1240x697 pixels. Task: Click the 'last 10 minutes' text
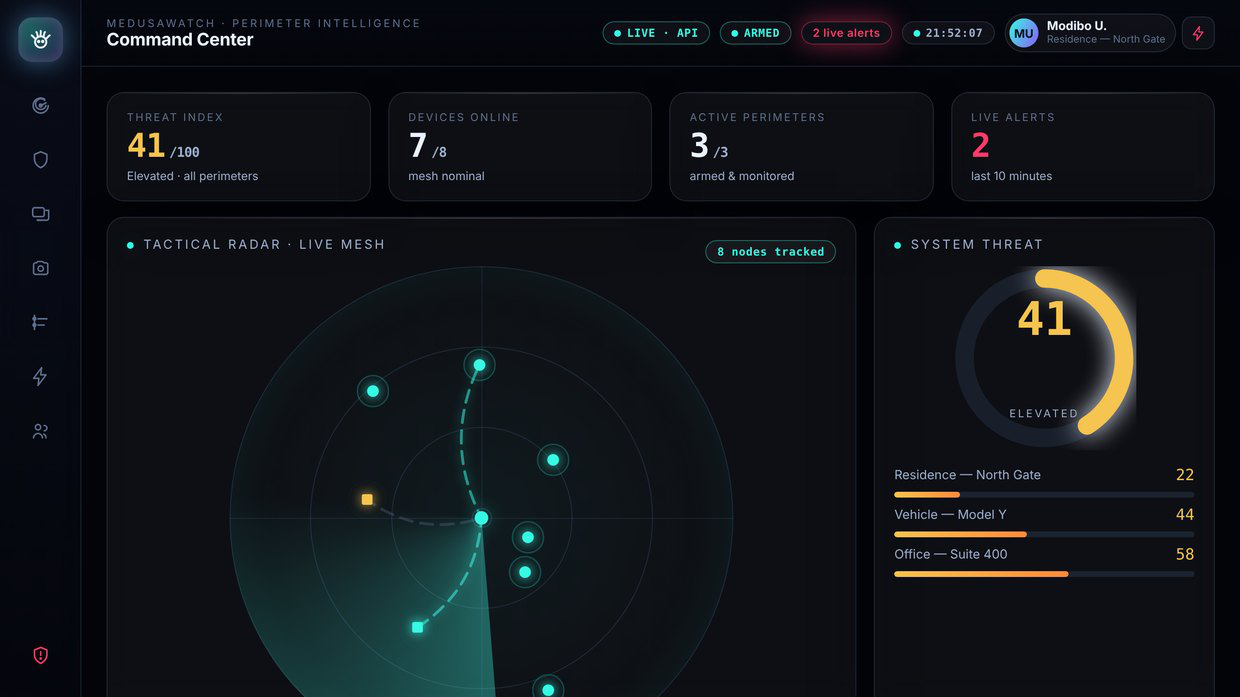click(x=1011, y=176)
